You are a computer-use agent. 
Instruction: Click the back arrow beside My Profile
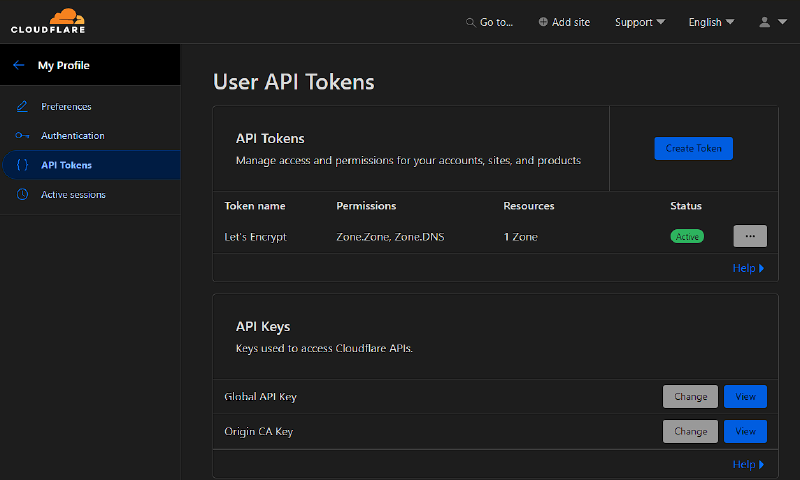click(18, 65)
